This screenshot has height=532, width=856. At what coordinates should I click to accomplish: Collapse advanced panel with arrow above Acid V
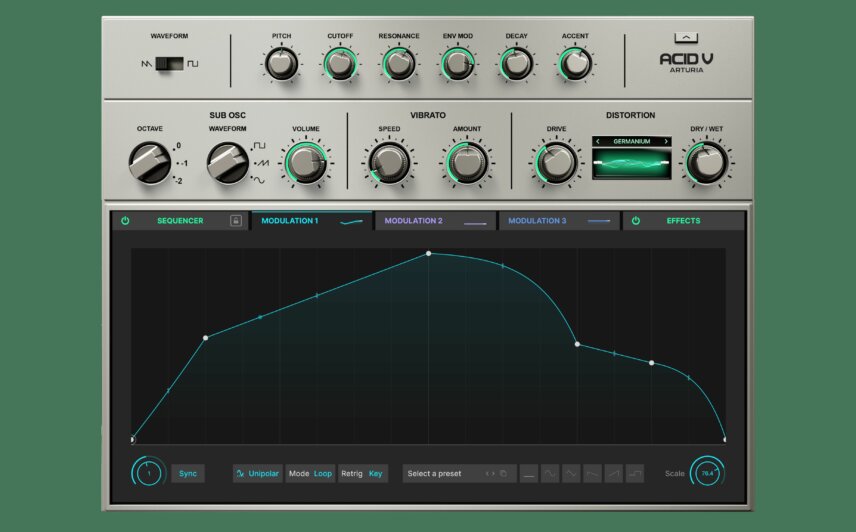pyautogui.click(x=686, y=38)
